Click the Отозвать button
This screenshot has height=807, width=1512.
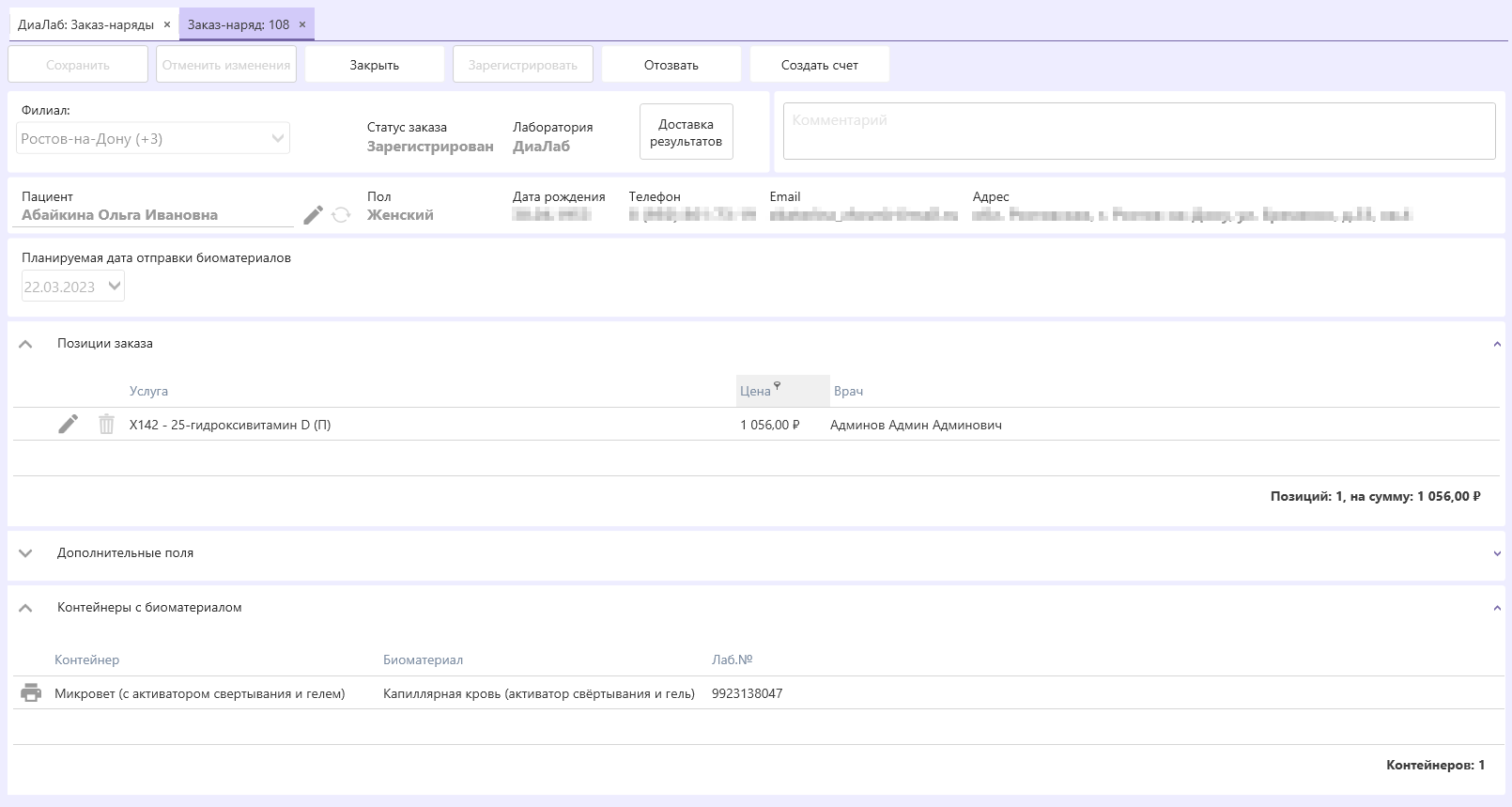tap(671, 65)
